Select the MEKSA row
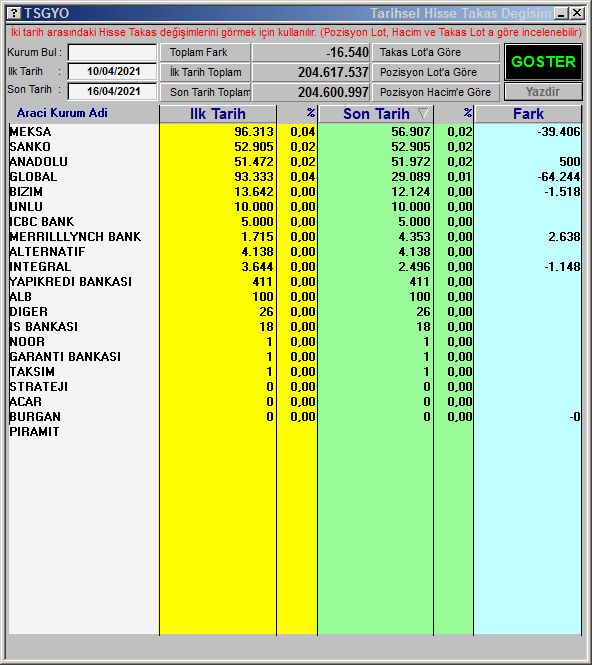592x665 pixels. [x=295, y=131]
